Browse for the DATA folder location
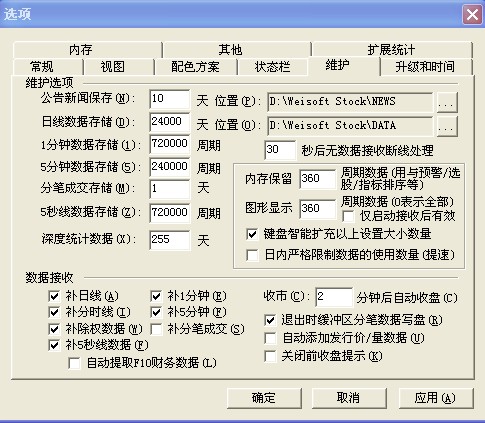This screenshot has height=423, width=485. pos(447,126)
